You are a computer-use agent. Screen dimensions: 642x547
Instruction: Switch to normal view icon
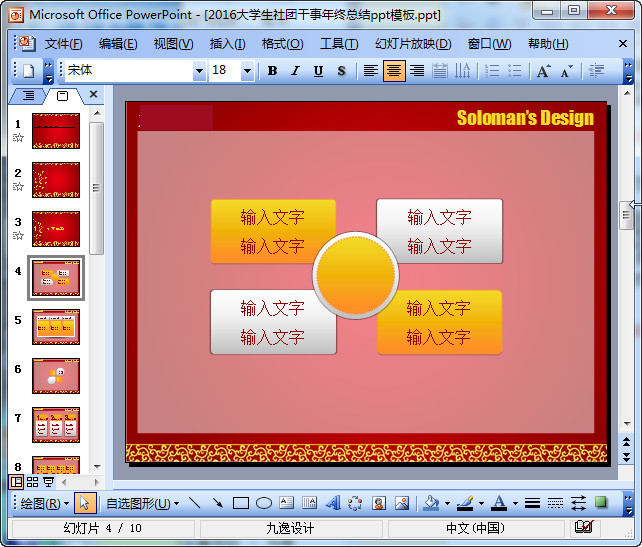click(17, 482)
